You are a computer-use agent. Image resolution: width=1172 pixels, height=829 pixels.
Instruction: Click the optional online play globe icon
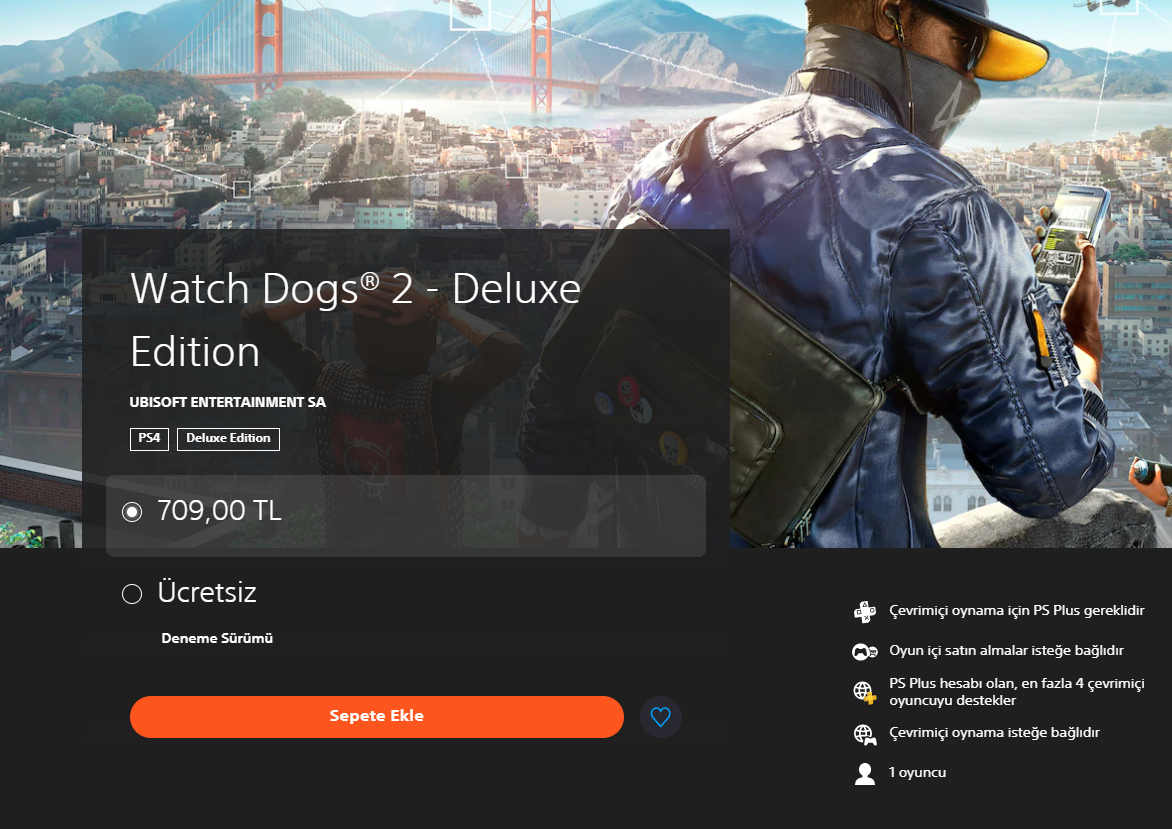pos(865,735)
